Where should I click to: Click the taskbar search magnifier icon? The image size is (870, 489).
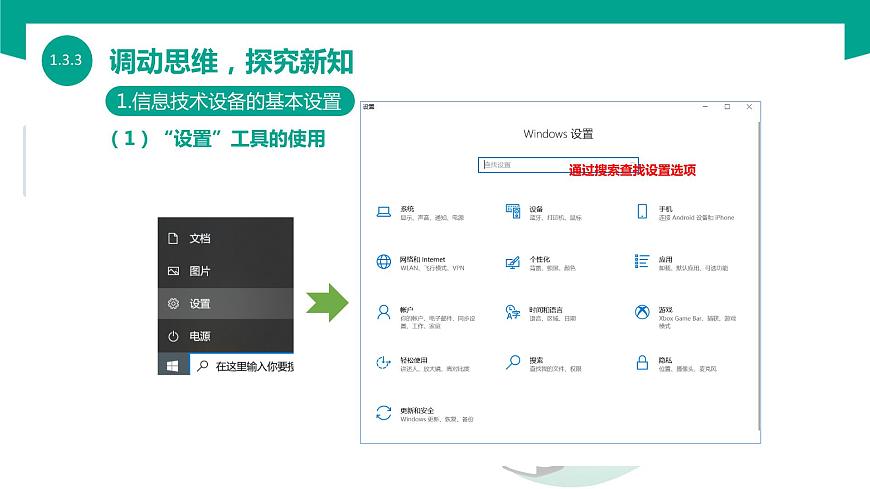tap(203, 366)
